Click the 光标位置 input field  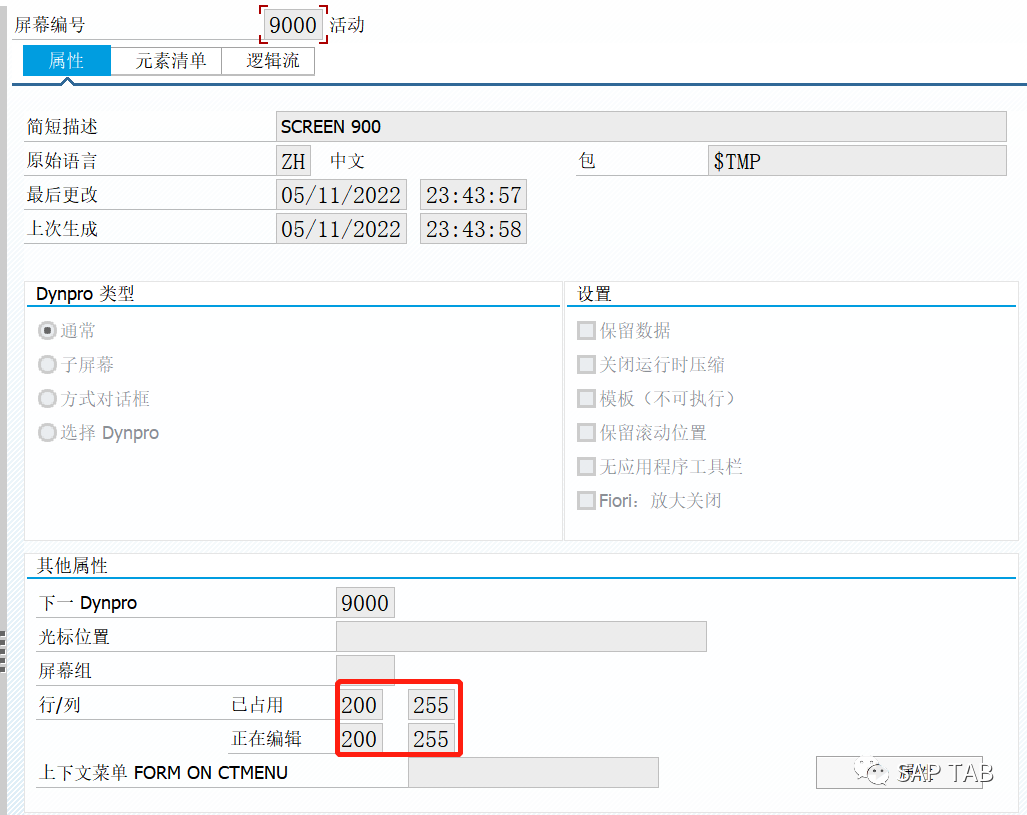click(521, 637)
